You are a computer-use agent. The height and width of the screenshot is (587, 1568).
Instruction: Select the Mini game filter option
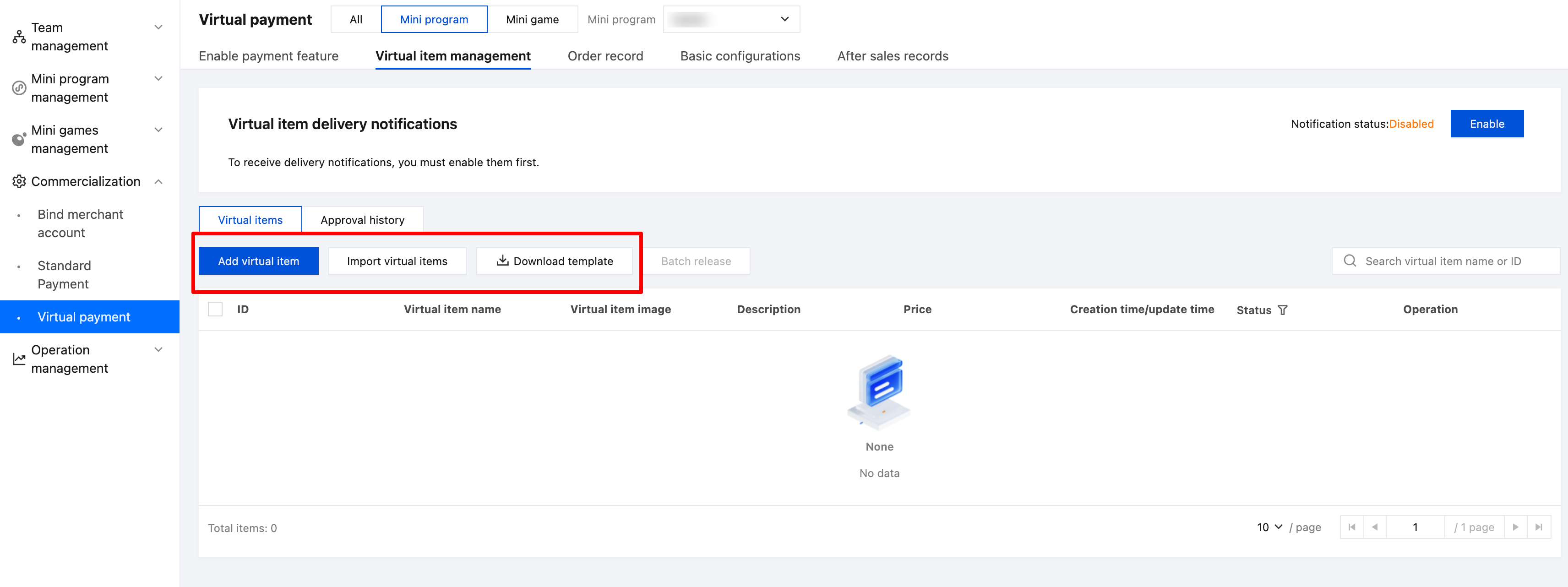(x=532, y=20)
